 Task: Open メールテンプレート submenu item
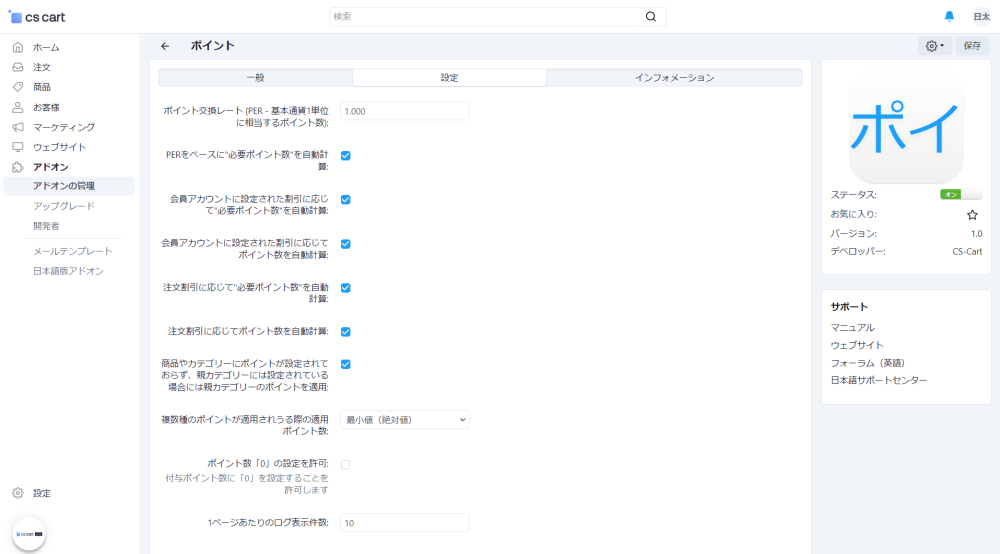(73, 251)
